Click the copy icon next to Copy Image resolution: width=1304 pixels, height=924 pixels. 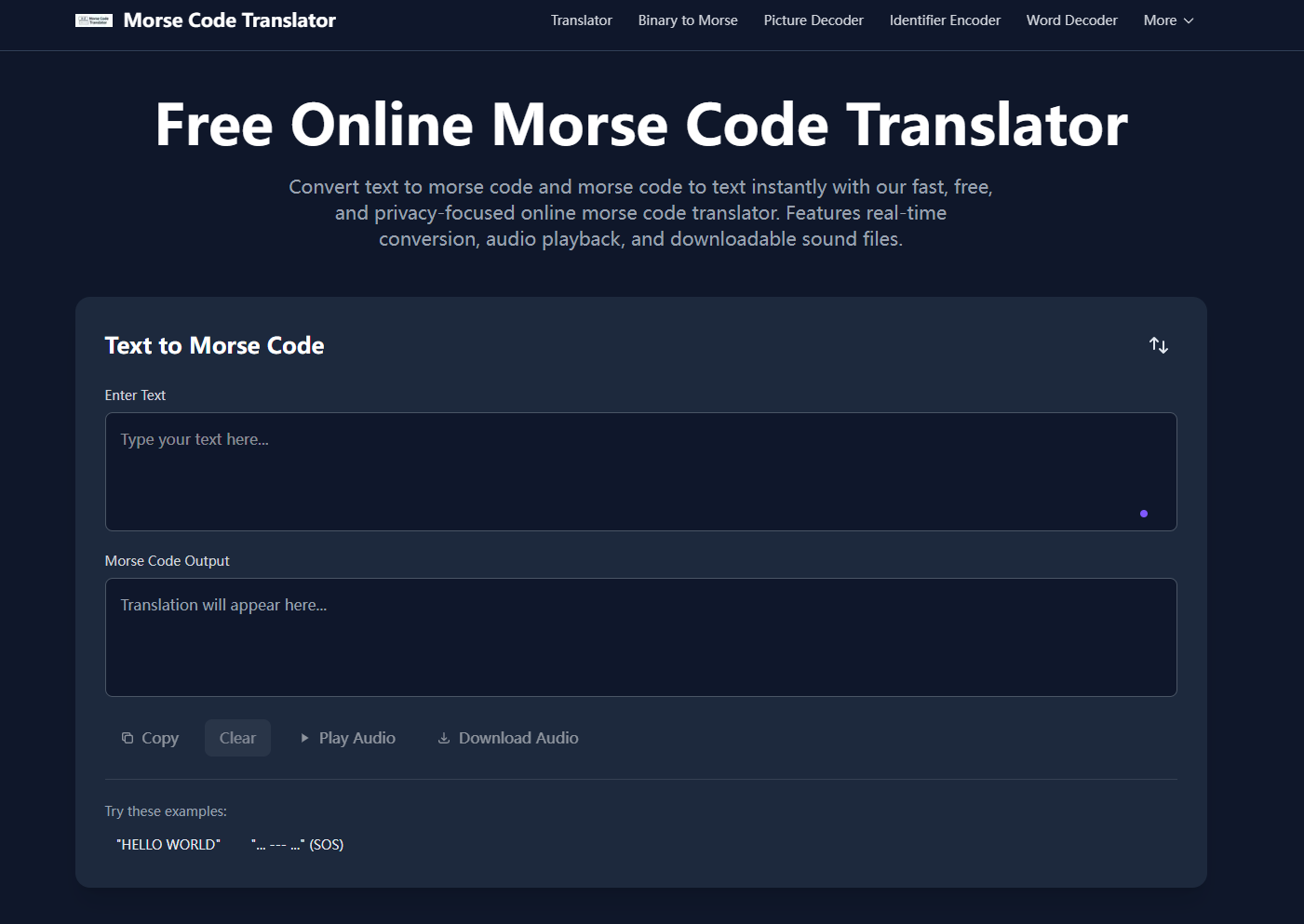127,737
